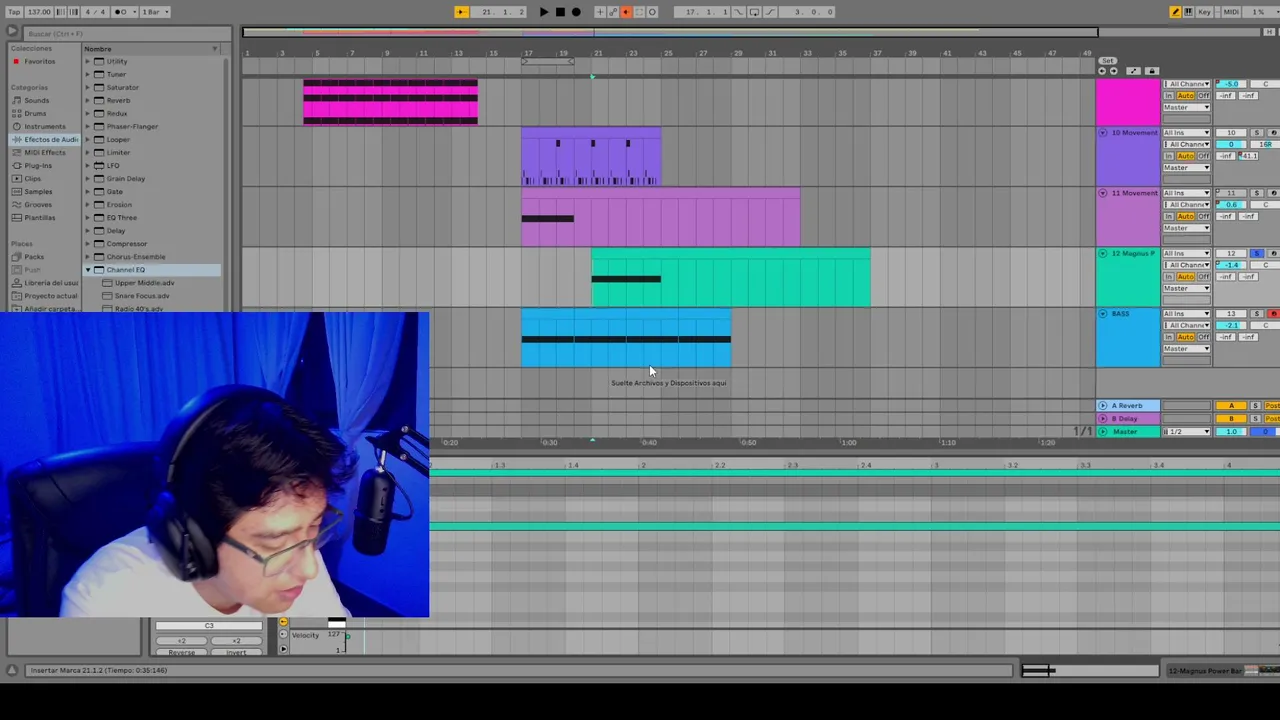
Task: Click the Previous Locator arrow
Action: tap(1103, 71)
